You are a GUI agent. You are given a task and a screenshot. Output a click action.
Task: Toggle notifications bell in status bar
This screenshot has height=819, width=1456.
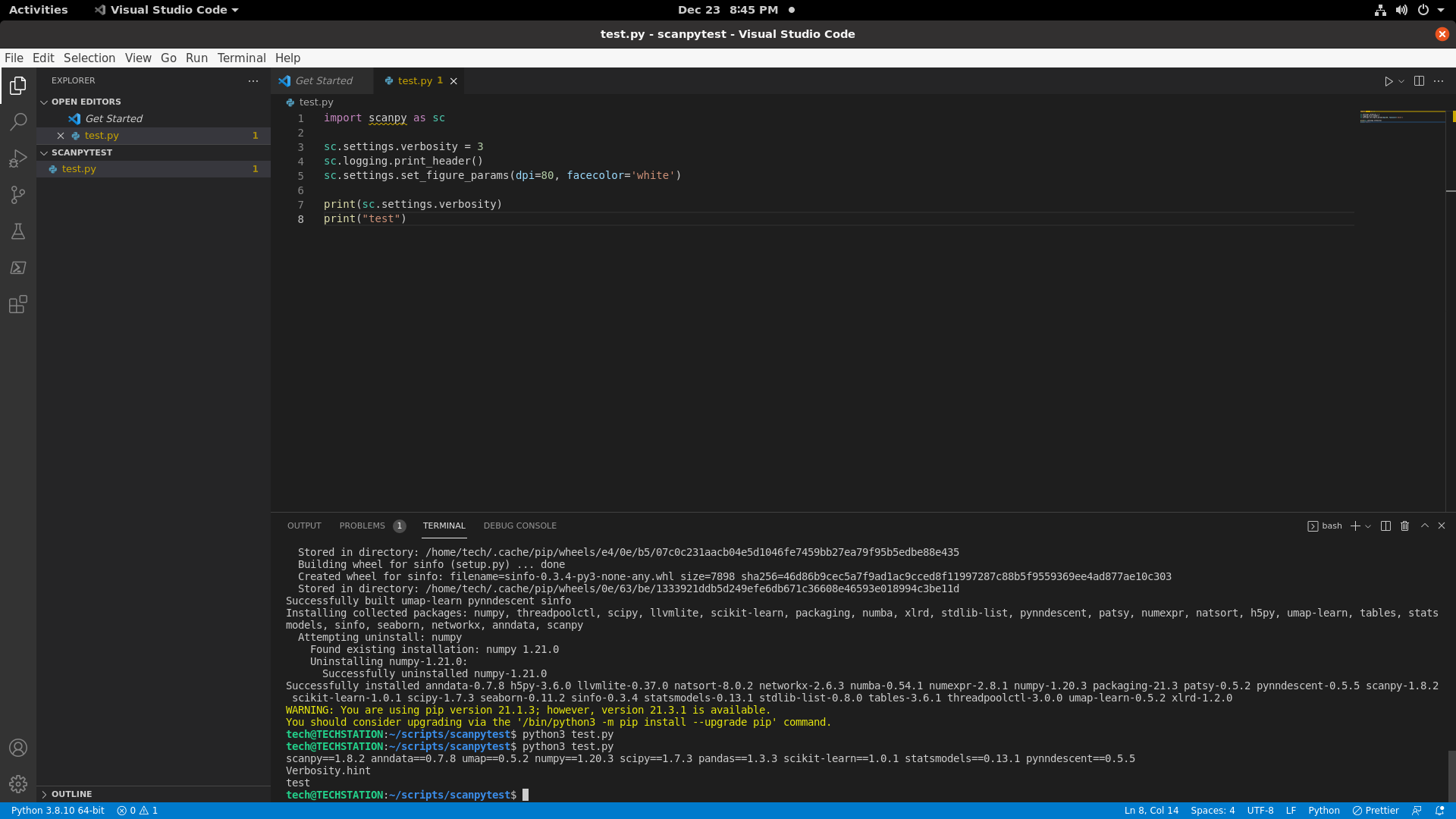[x=1439, y=811]
